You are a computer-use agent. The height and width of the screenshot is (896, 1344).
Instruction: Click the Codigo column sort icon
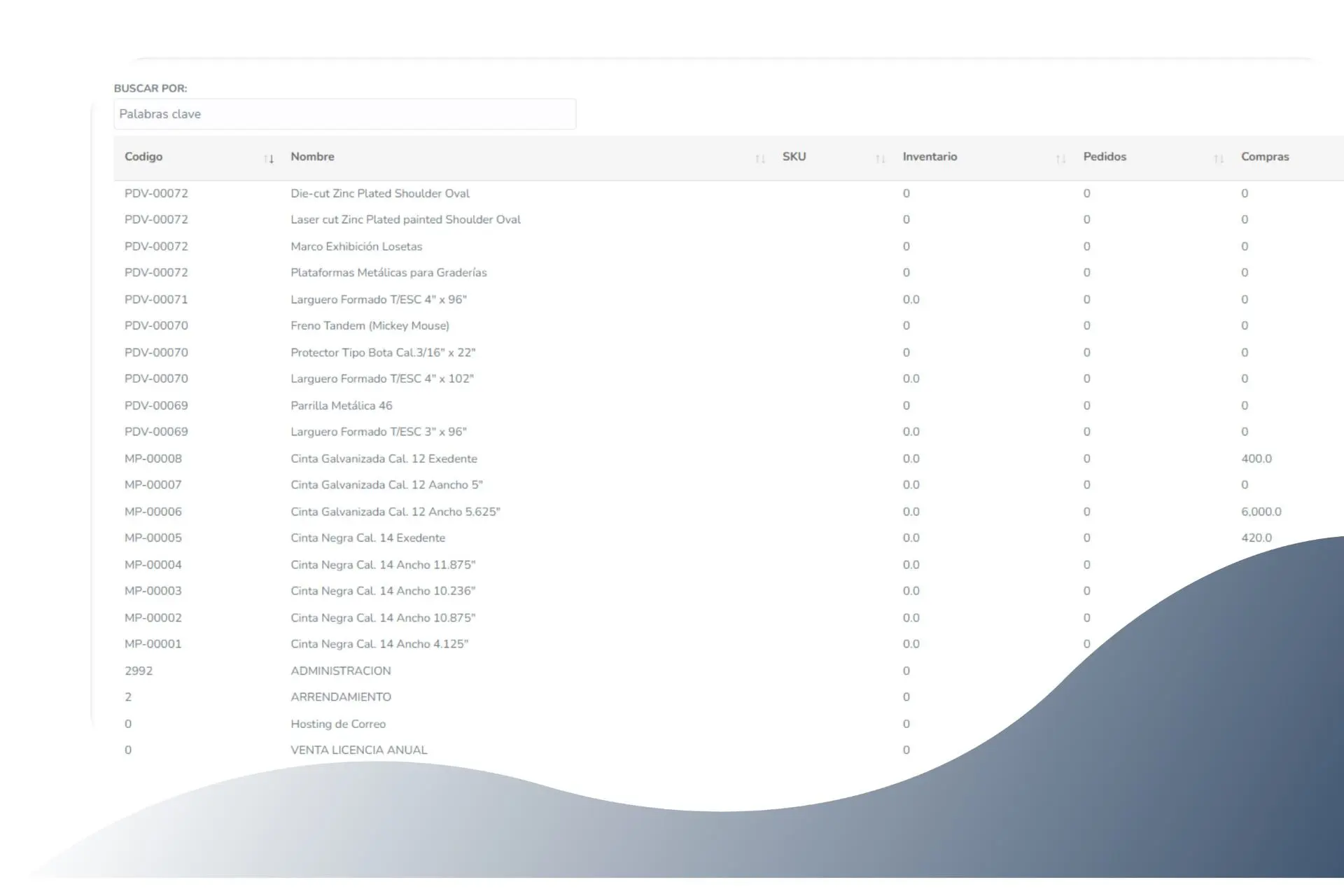coord(269,159)
